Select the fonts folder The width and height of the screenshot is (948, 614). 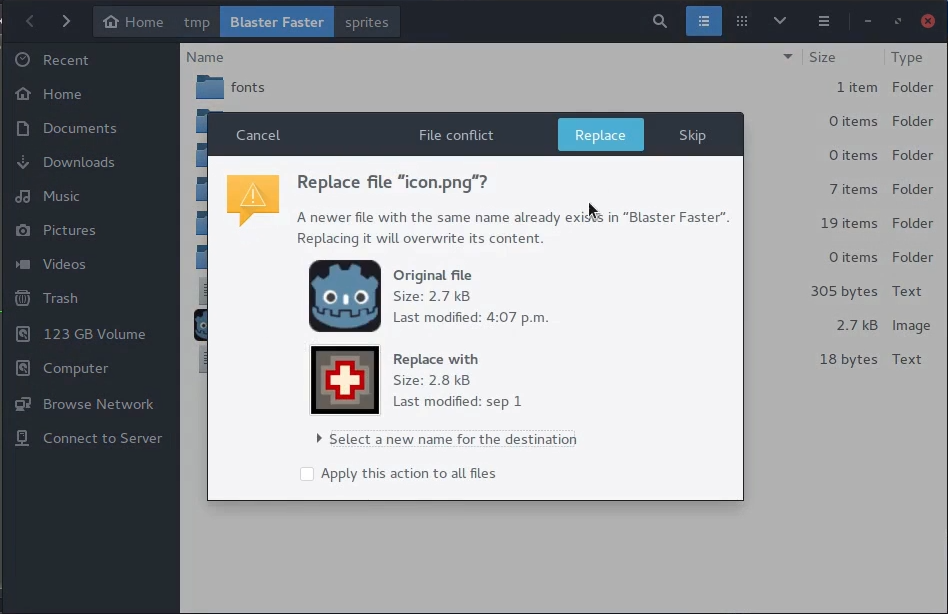pos(564,87)
